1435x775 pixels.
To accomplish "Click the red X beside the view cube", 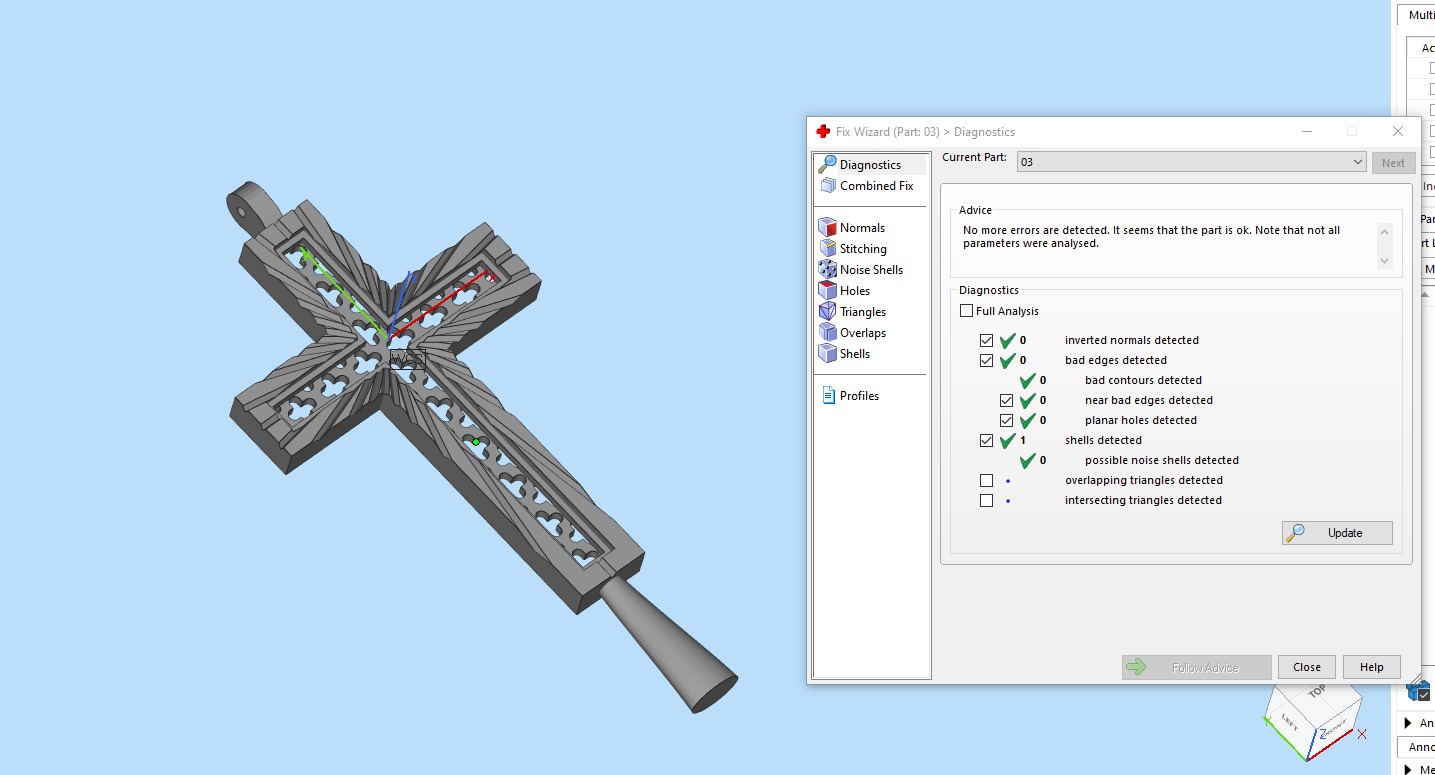I will tap(1362, 734).
